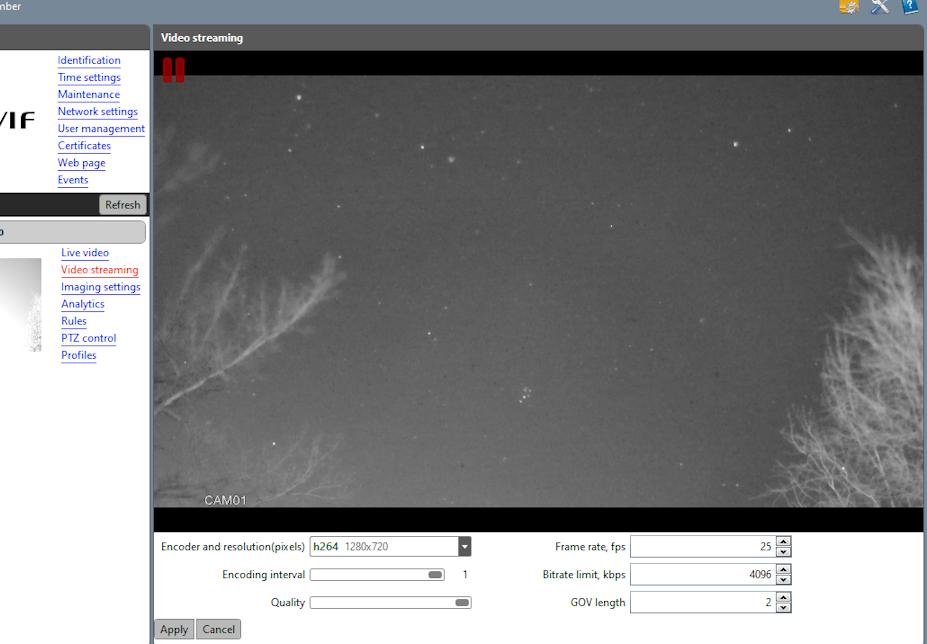Open Rules page
The width and height of the screenshot is (927, 644).
74,322
